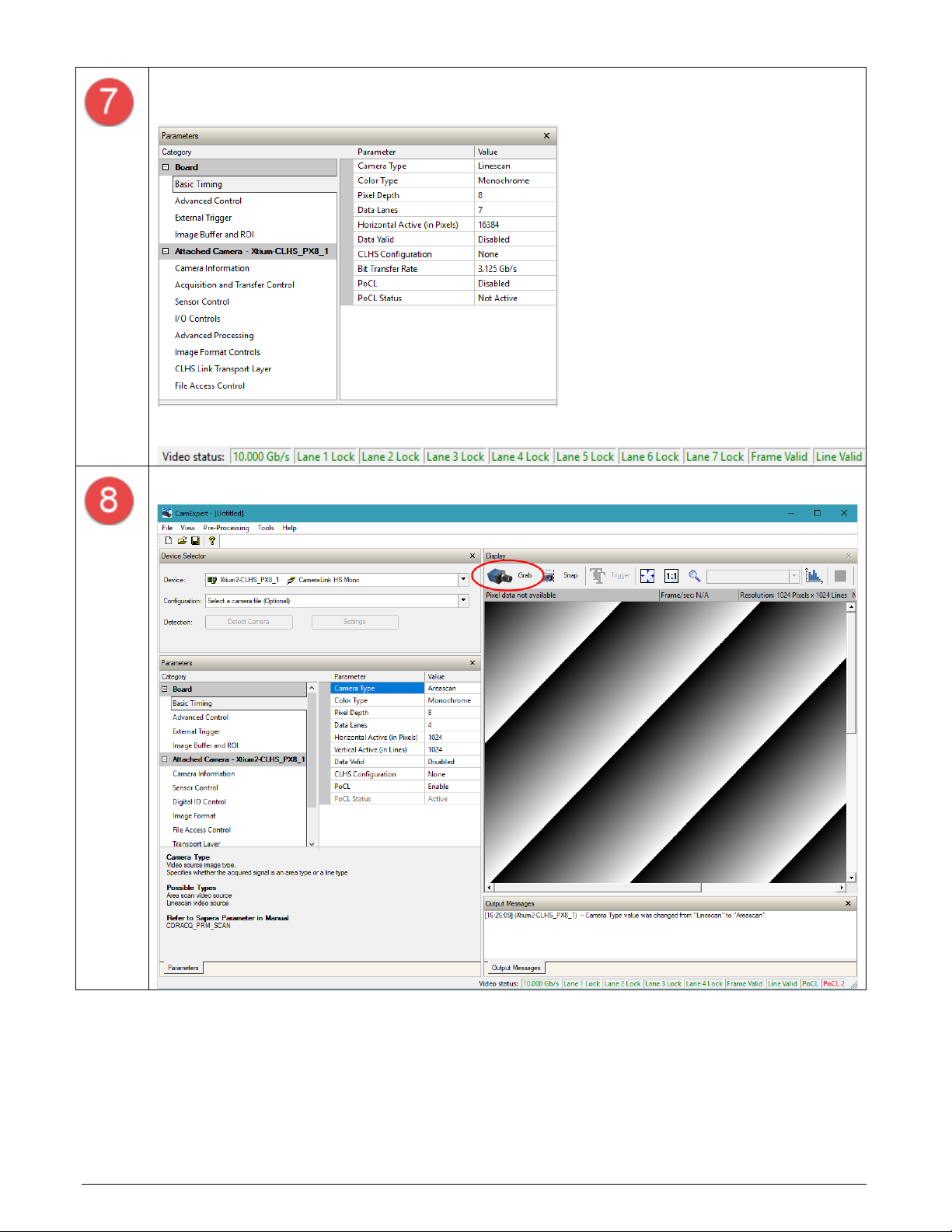Click the magnifying glass zoom icon
952x1232 pixels.
point(695,576)
